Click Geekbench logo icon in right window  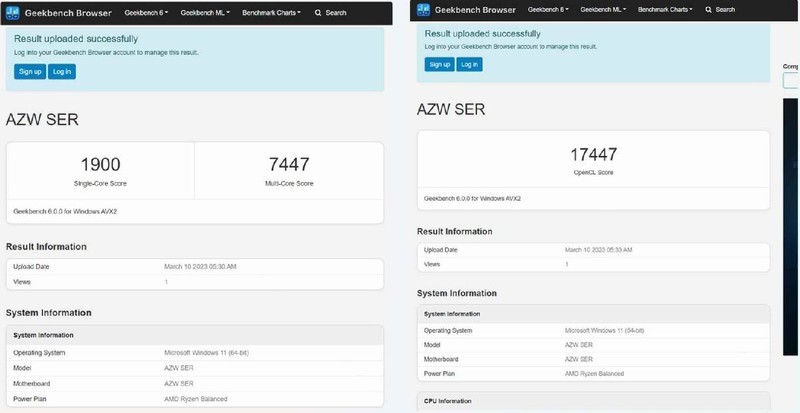click(423, 10)
